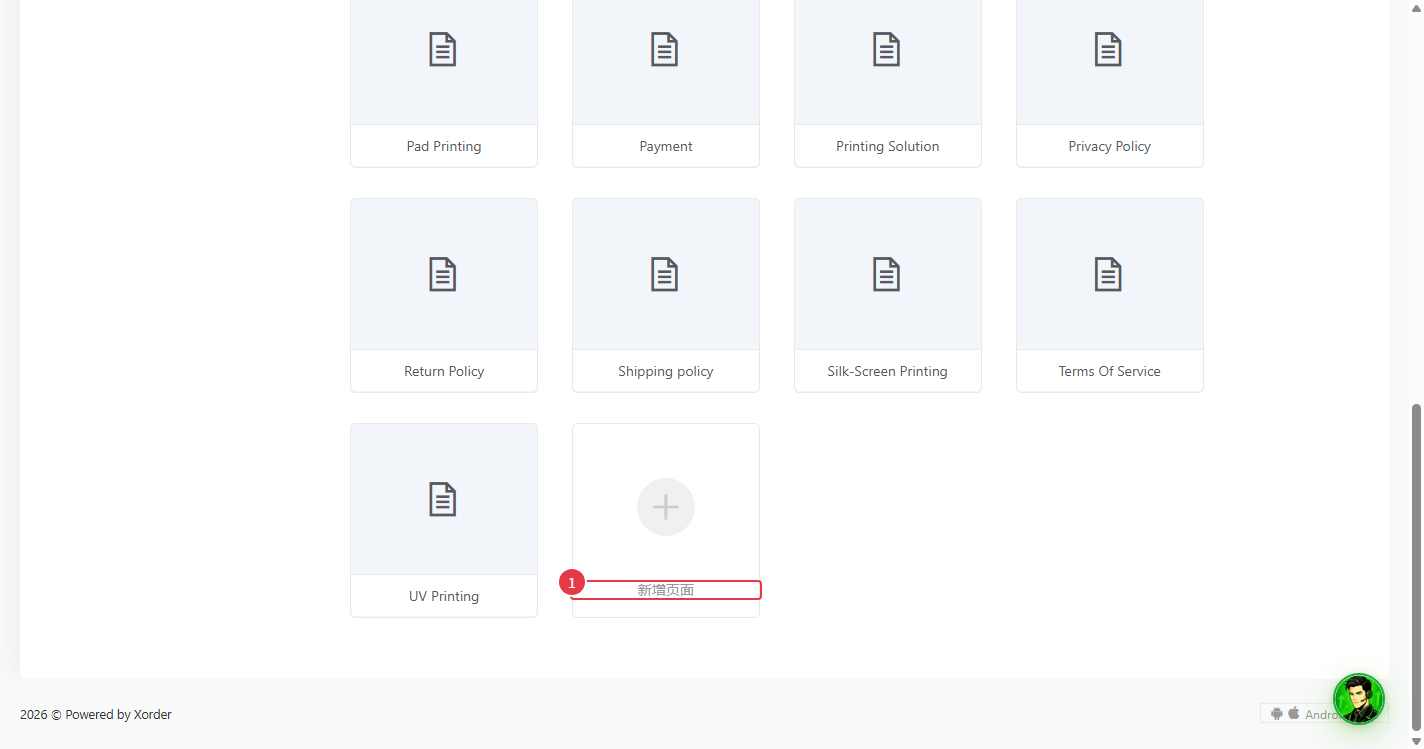Open the Privacy Policy document icon
Screen dimensions: 1424x749
click(x=1108, y=50)
